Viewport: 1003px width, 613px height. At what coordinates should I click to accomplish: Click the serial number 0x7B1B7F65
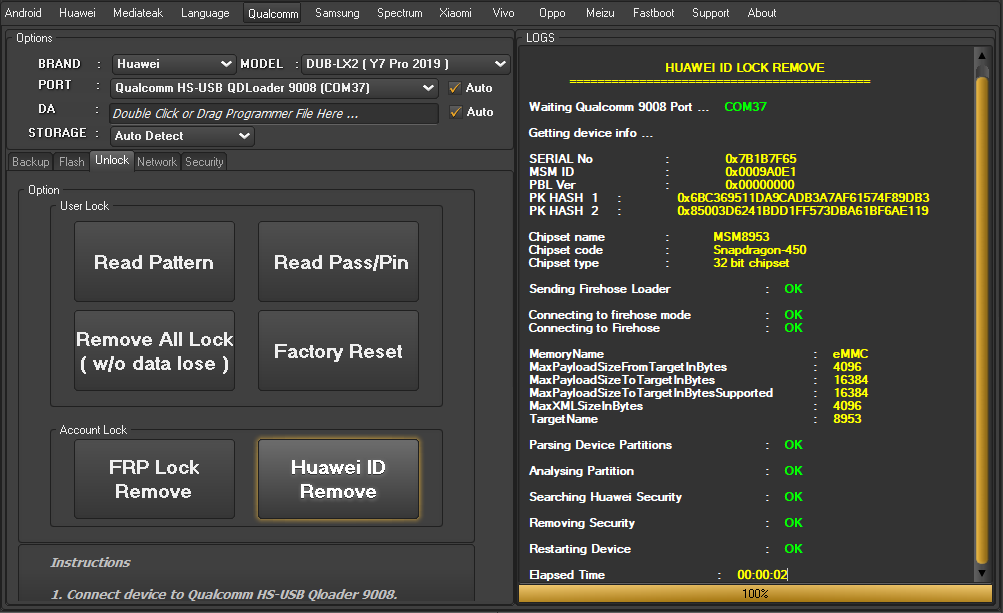tap(761, 159)
